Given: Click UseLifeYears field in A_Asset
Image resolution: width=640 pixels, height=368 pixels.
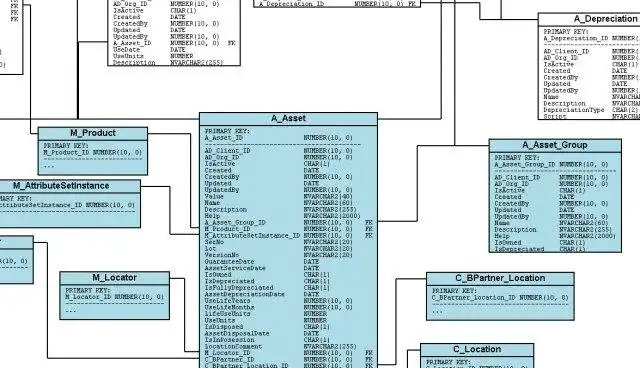Looking at the screenshot, I should [x=279, y=301].
